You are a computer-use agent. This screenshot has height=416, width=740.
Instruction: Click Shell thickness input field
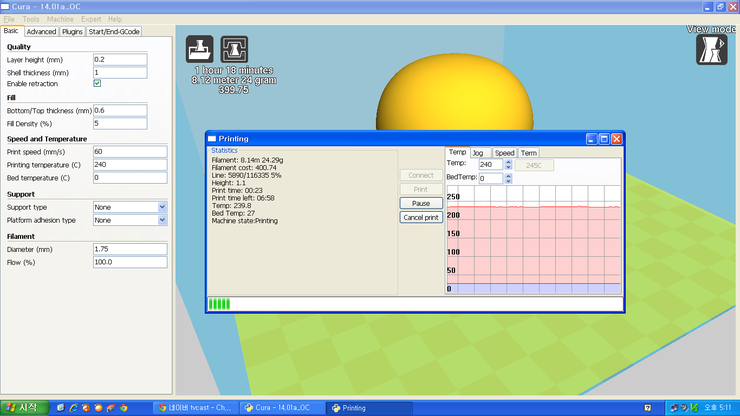pyautogui.click(x=120, y=73)
